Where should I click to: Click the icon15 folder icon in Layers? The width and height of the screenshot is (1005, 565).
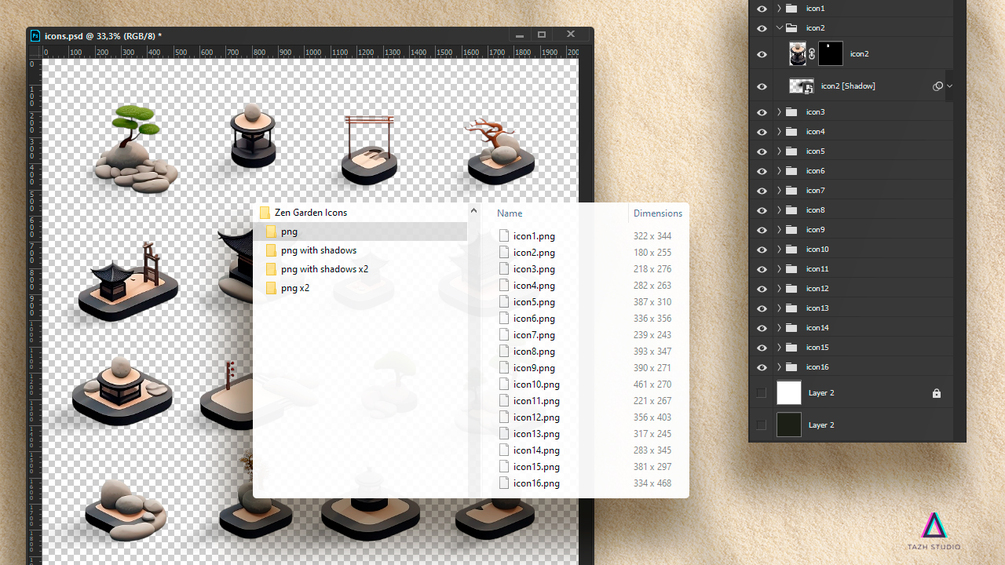[792, 347]
